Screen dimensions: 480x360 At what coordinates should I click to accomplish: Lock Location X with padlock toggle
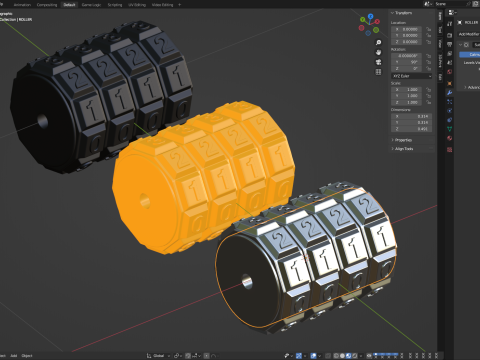click(x=428, y=29)
